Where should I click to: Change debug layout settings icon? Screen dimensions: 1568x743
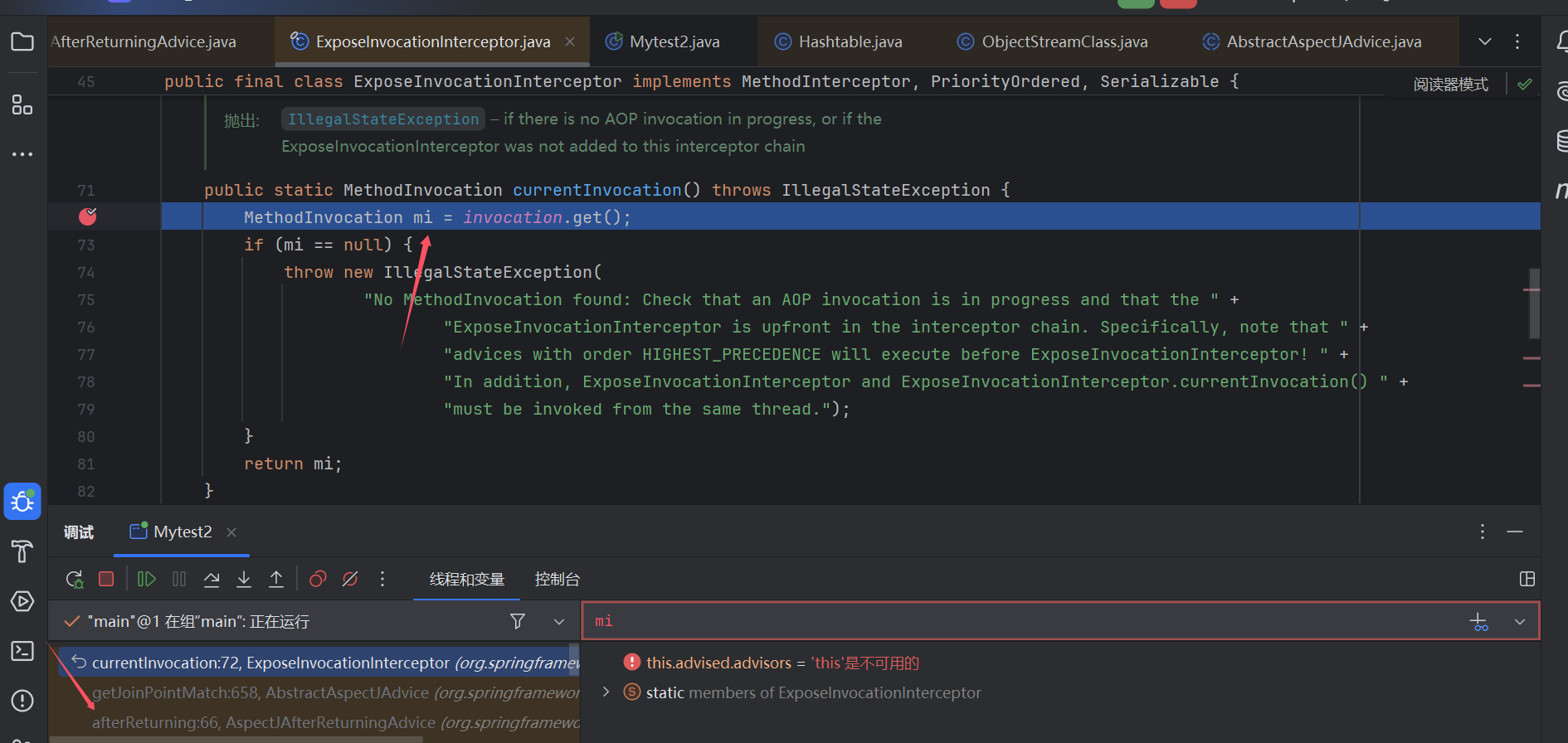[x=1527, y=579]
